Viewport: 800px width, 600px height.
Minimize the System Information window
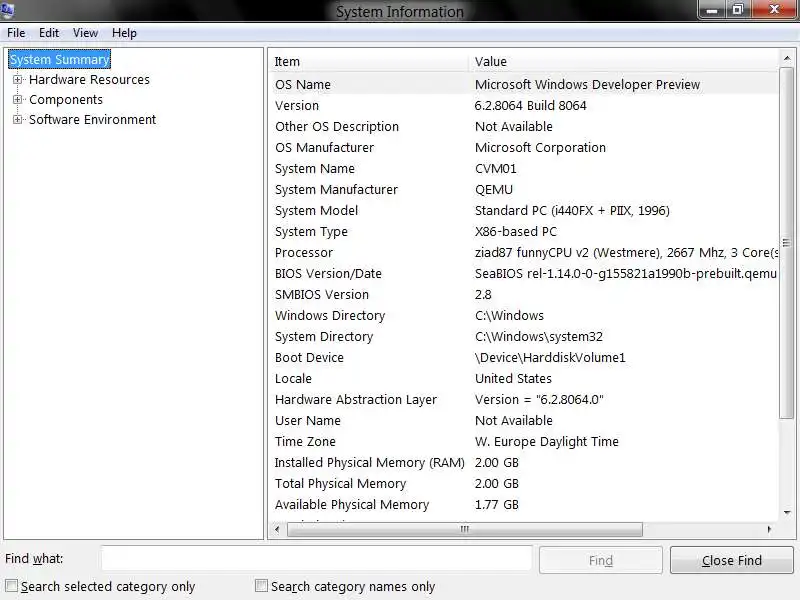tap(712, 10)
